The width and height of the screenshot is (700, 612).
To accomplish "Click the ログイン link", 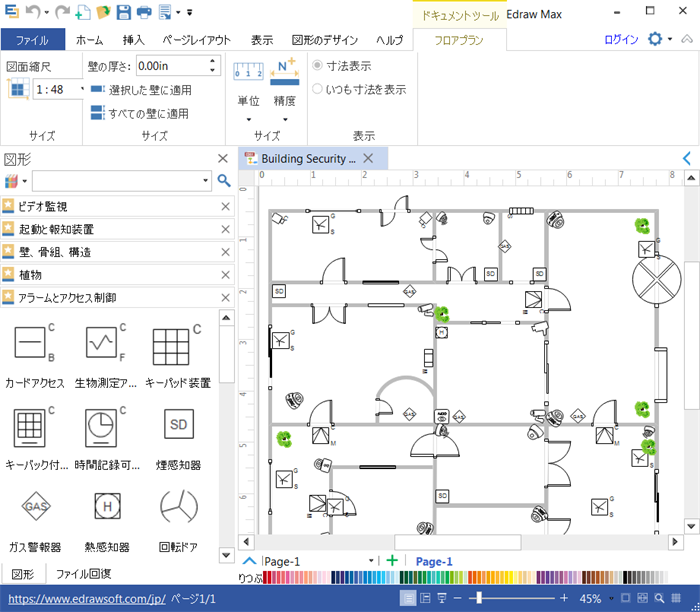I will [x=621, y=40].
